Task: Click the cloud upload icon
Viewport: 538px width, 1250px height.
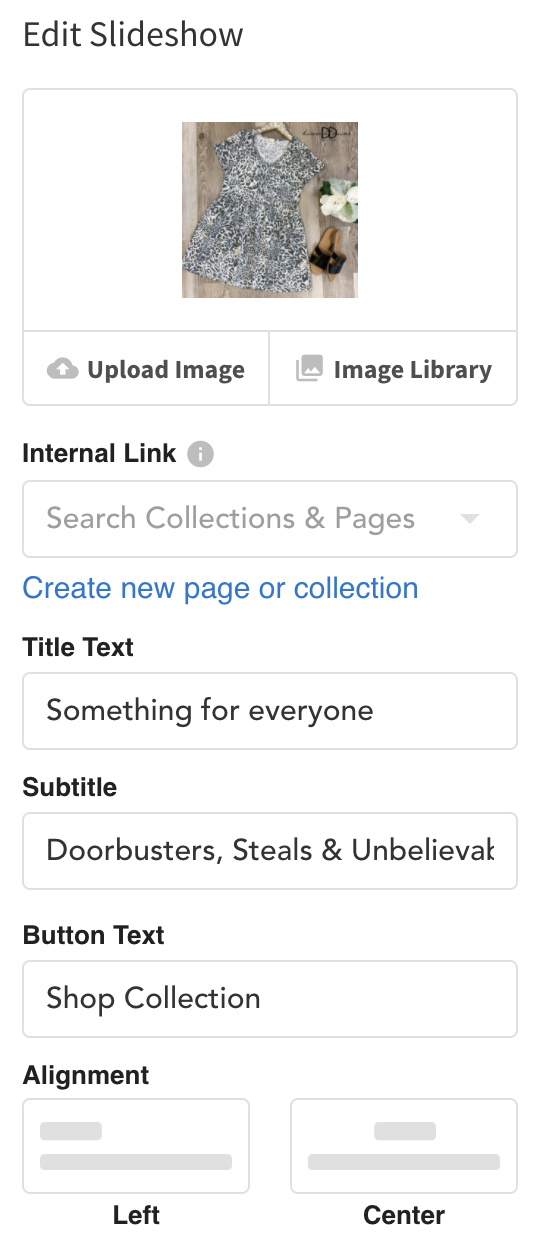Action: click(62, 369)
